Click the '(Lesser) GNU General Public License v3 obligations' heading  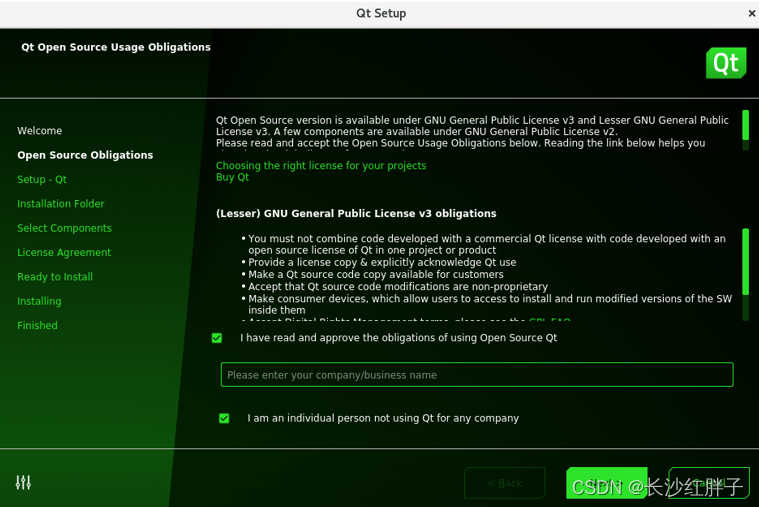pos(356,214)
